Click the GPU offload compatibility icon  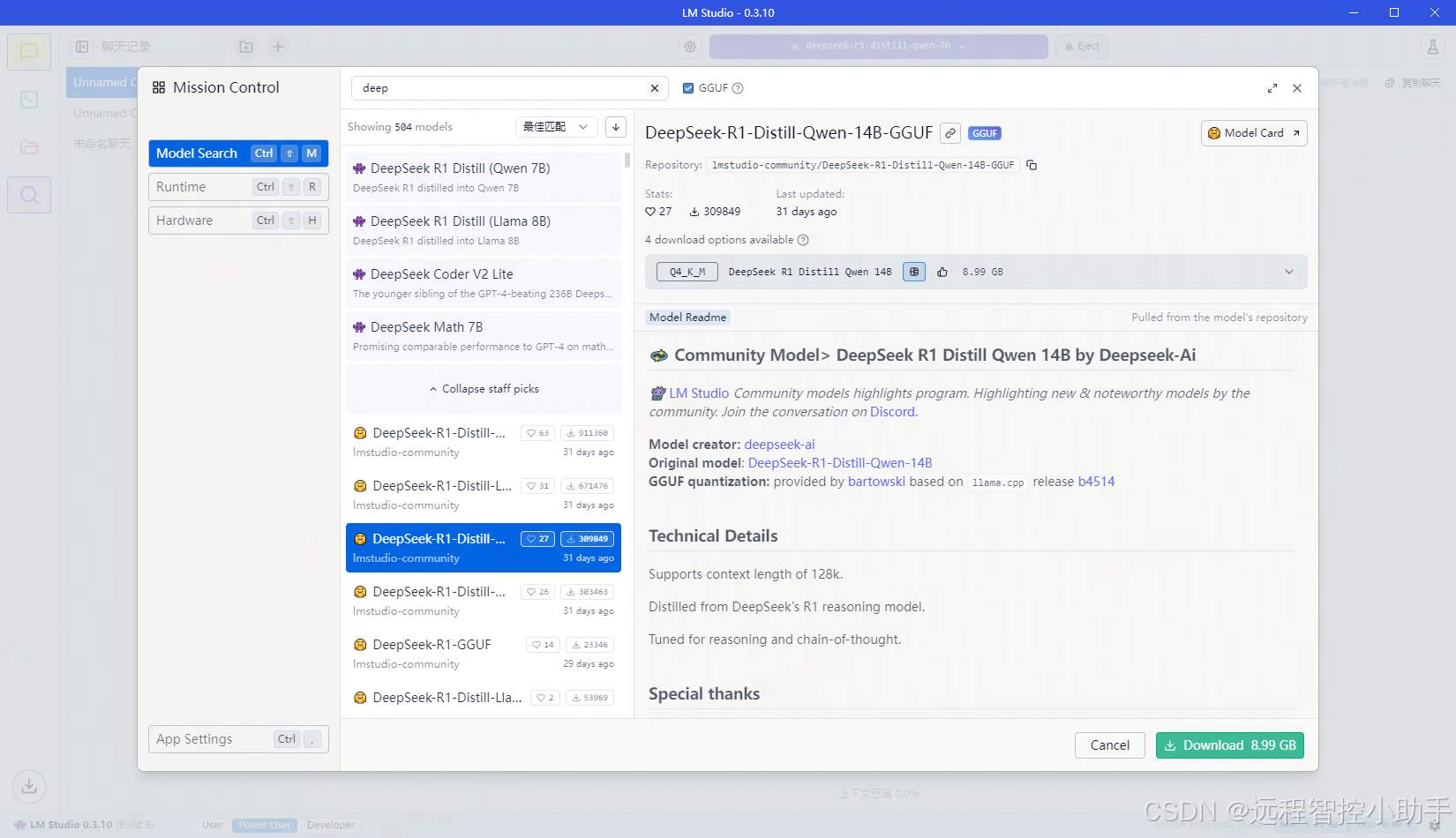click(x=914, y=272)
